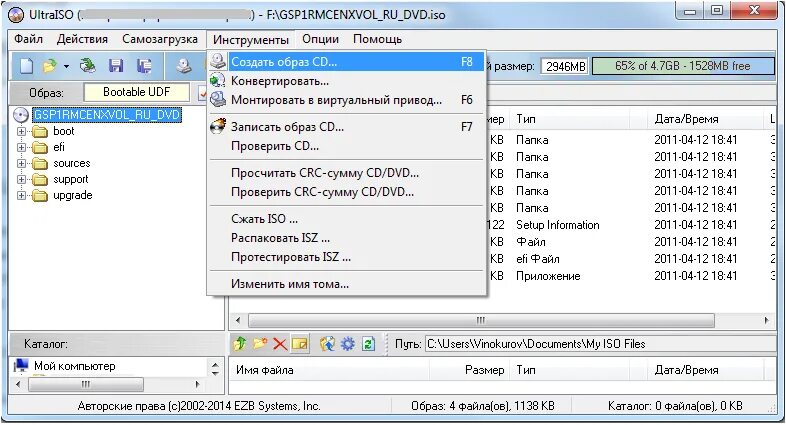The image size is (786, 425).
Task: Click the burn icon beside Записать образ CD
Action: click(218, 126)
